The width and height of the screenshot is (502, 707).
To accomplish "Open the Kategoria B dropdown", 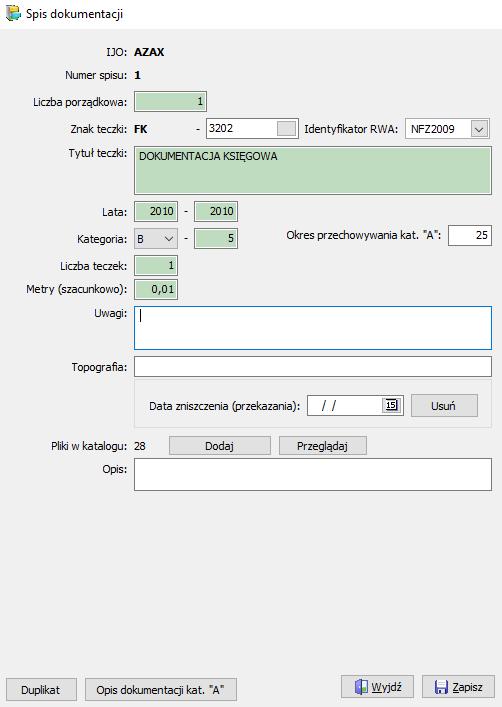I will click(x=156, y=239).
